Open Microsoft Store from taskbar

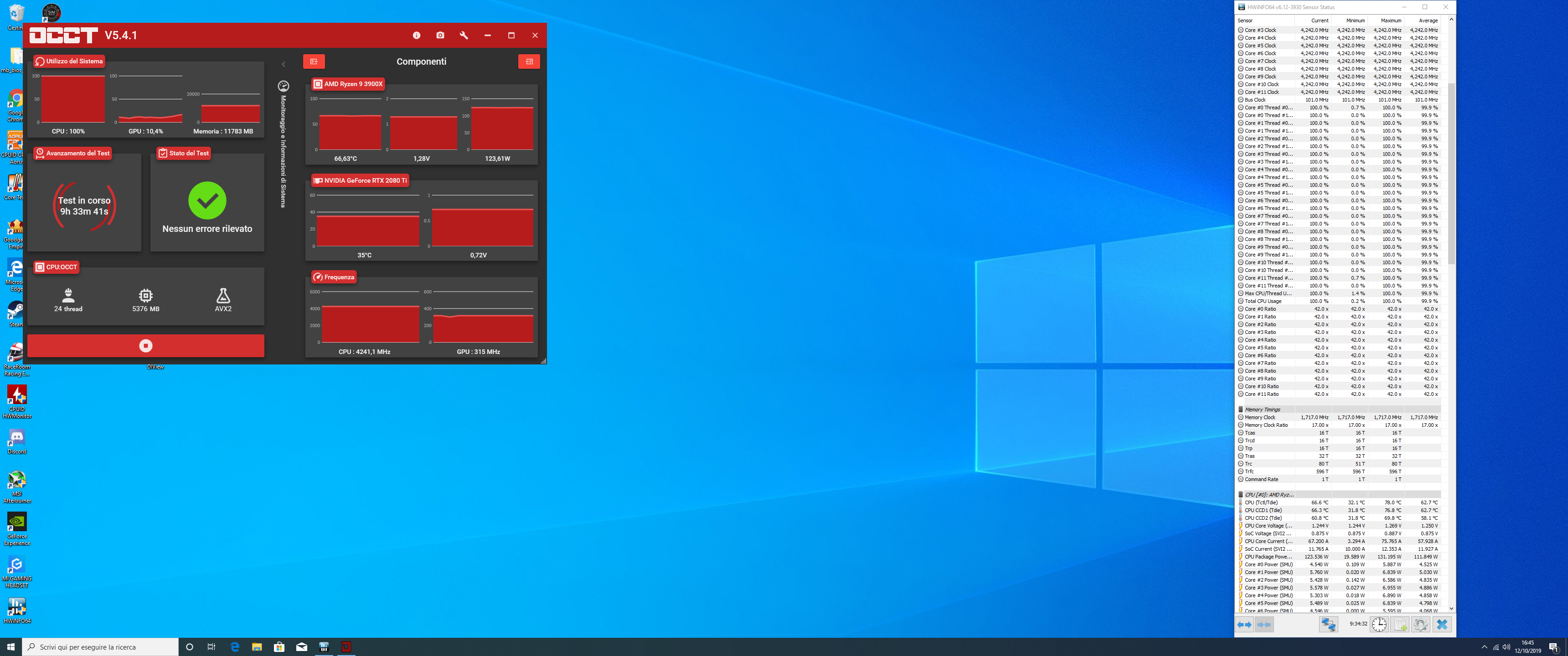click(x=279, y=647)
